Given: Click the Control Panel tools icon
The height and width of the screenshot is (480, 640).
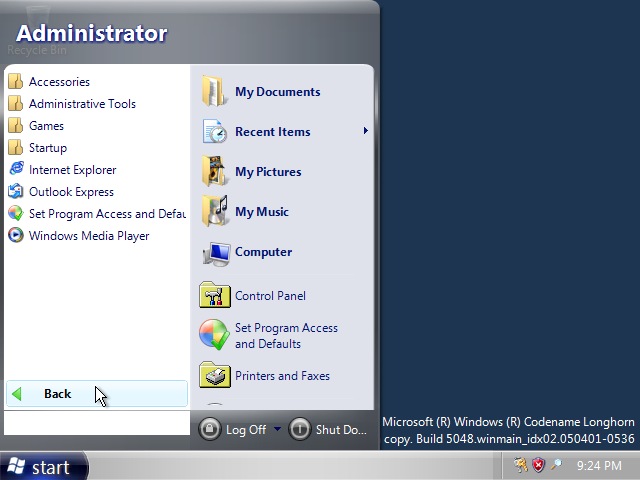Looking at the screenshot, I should coord(215,295).
